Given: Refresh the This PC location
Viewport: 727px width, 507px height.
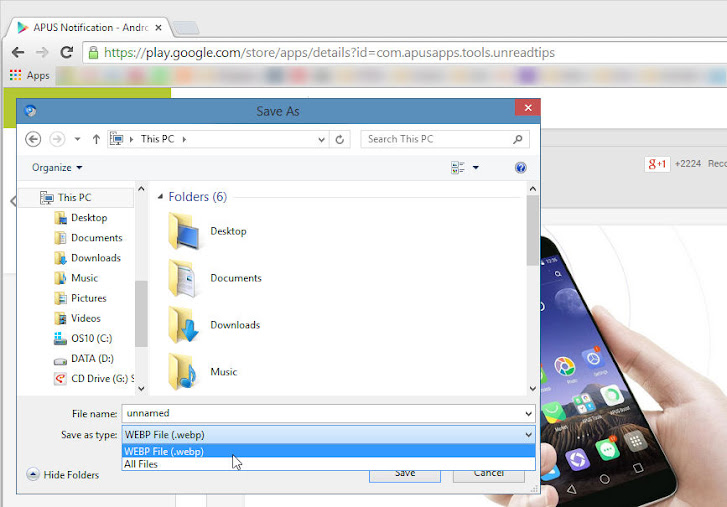Looking at the screenshot, I should [340, 139].
